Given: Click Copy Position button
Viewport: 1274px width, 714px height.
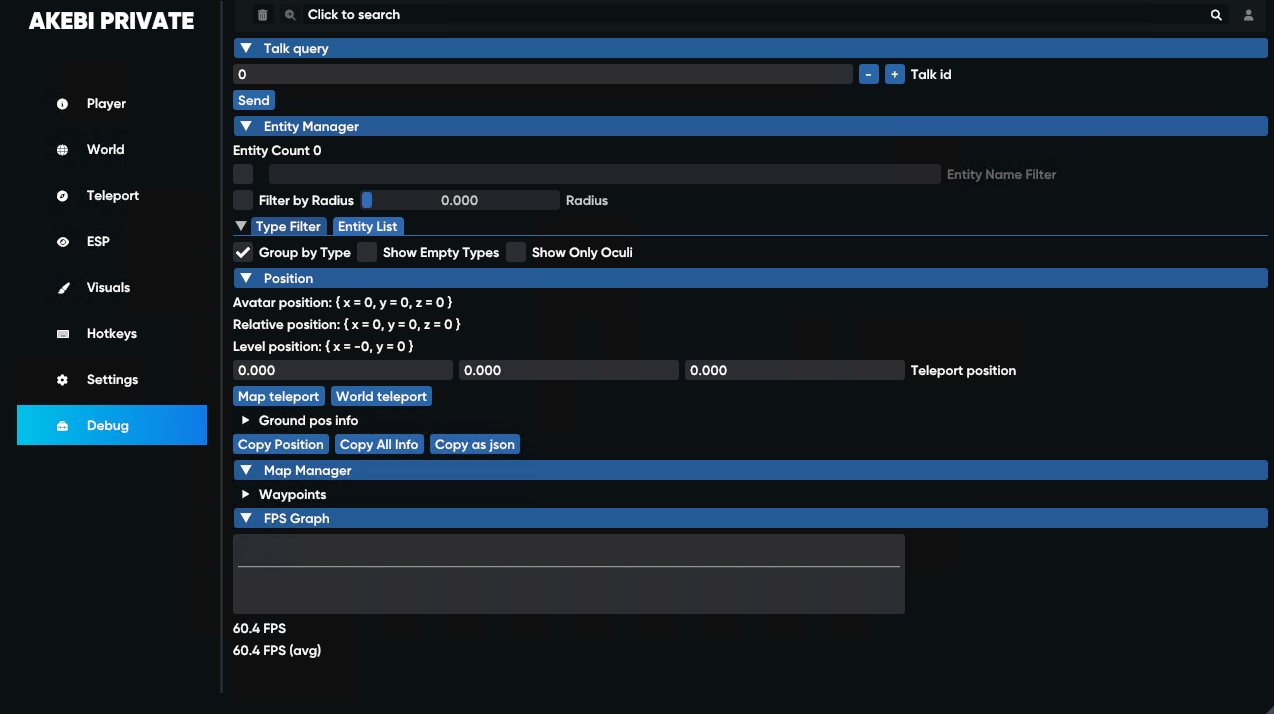Looking at the screenshot, I should (281, 444).
